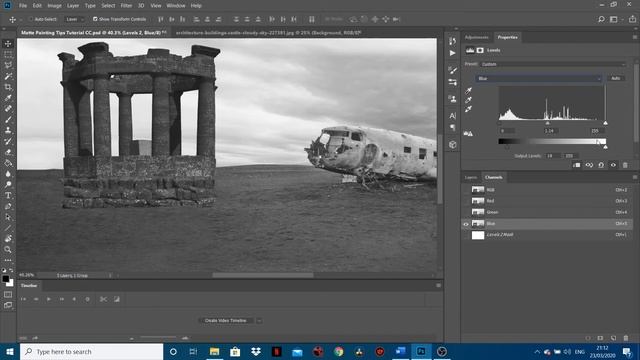Sample black point with the top eyedropper in Levels

point(469,90)
